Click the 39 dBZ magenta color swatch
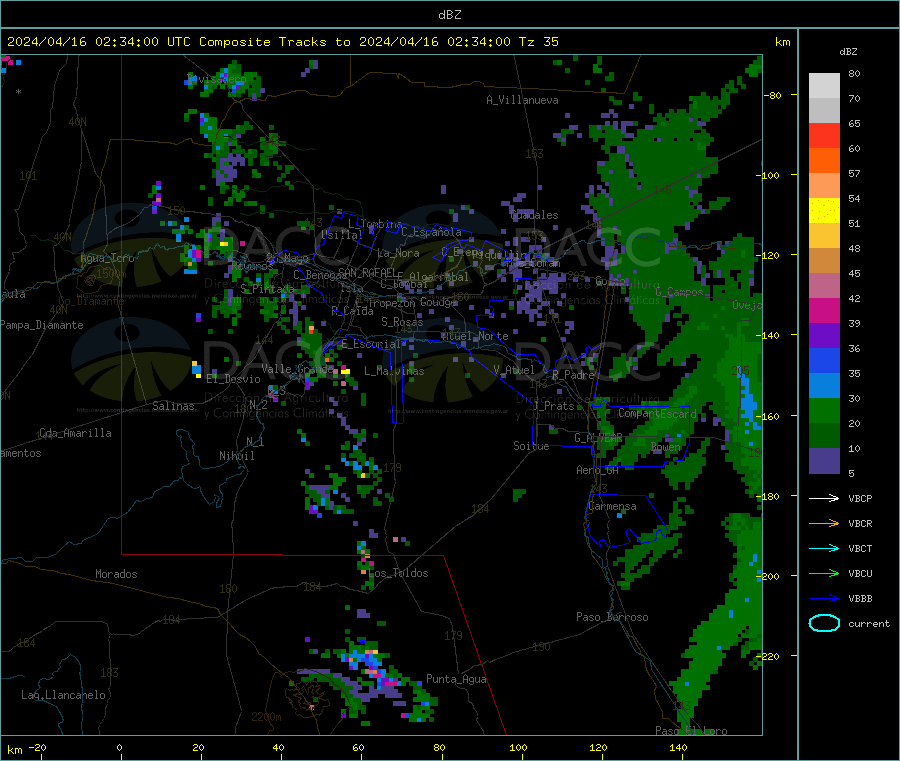 point(824,310)
